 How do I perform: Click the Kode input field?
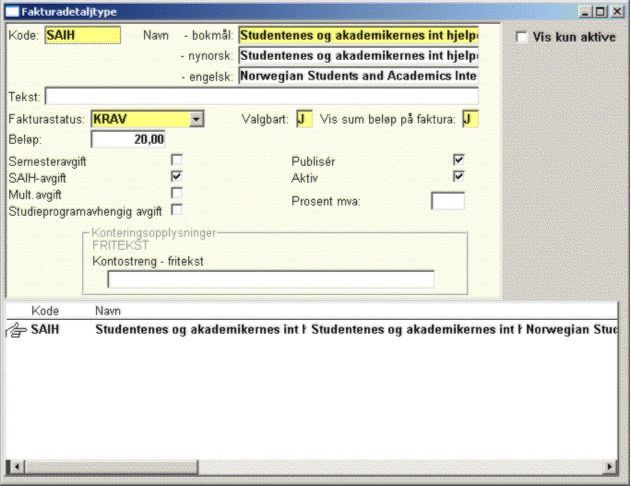pos(83,35)
